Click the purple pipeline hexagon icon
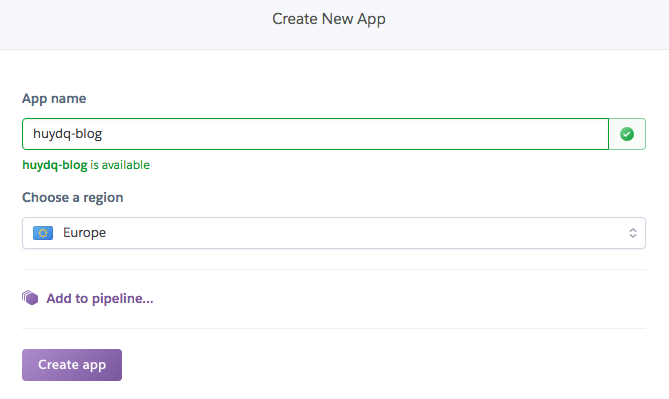Screen dimensions: 669x399 30,298
